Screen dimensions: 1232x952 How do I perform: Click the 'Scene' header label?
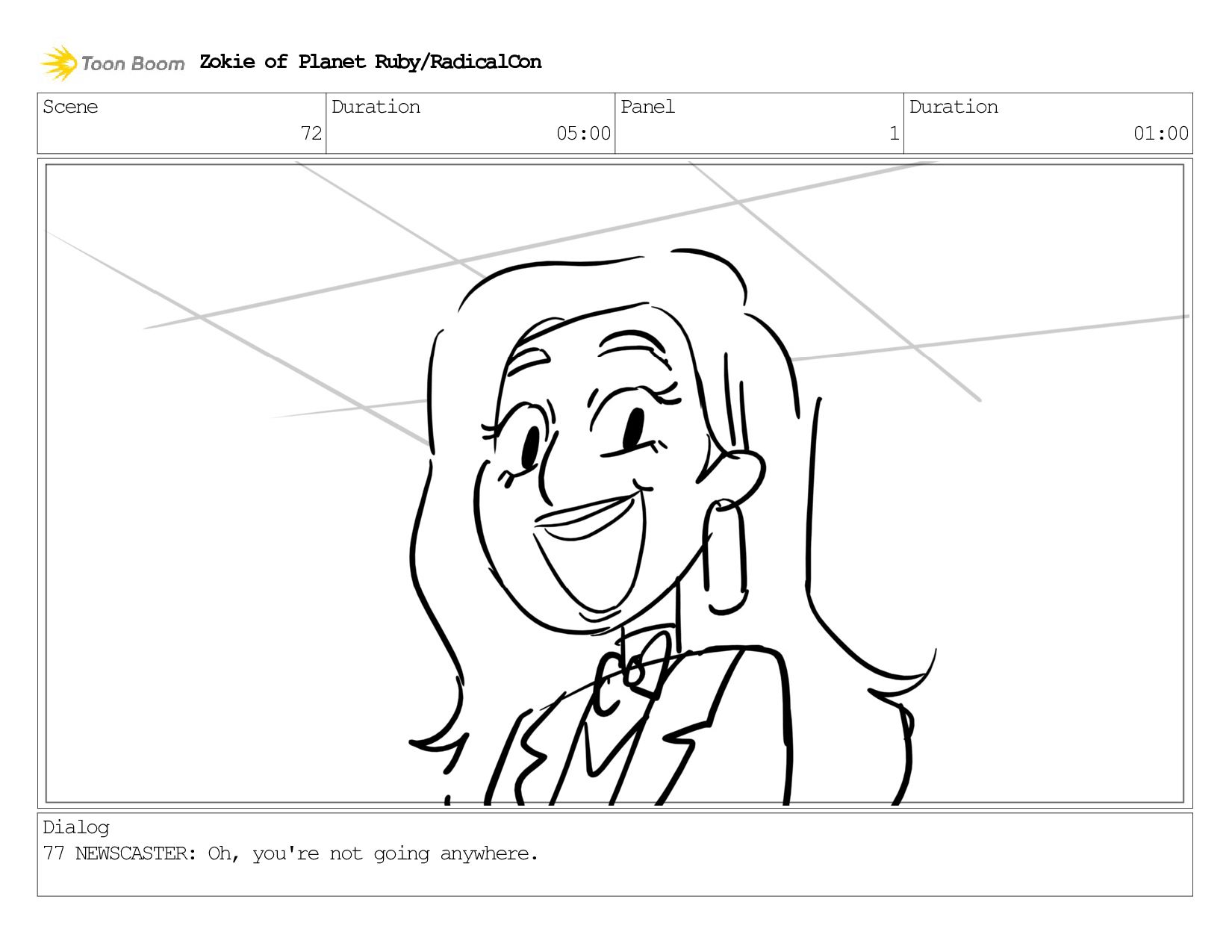[x=70, y=107]
